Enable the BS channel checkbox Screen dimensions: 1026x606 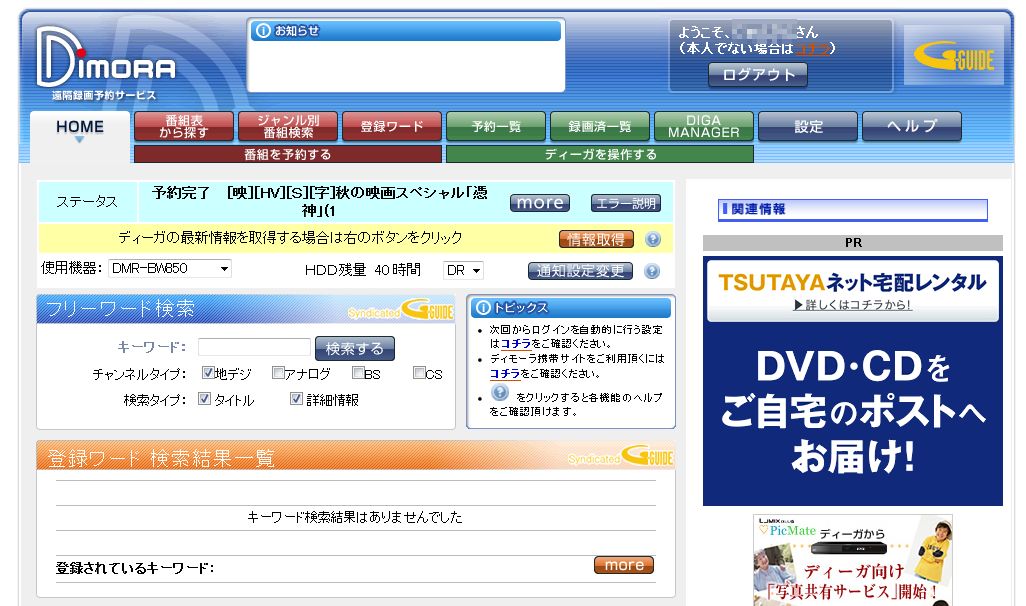click(358, 373)
